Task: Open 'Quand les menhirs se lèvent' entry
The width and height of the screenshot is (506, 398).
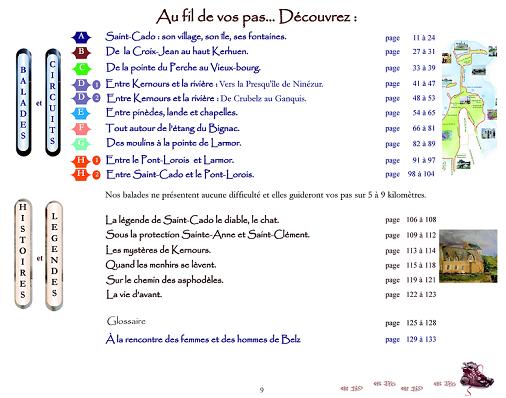Action: (161, 265)
